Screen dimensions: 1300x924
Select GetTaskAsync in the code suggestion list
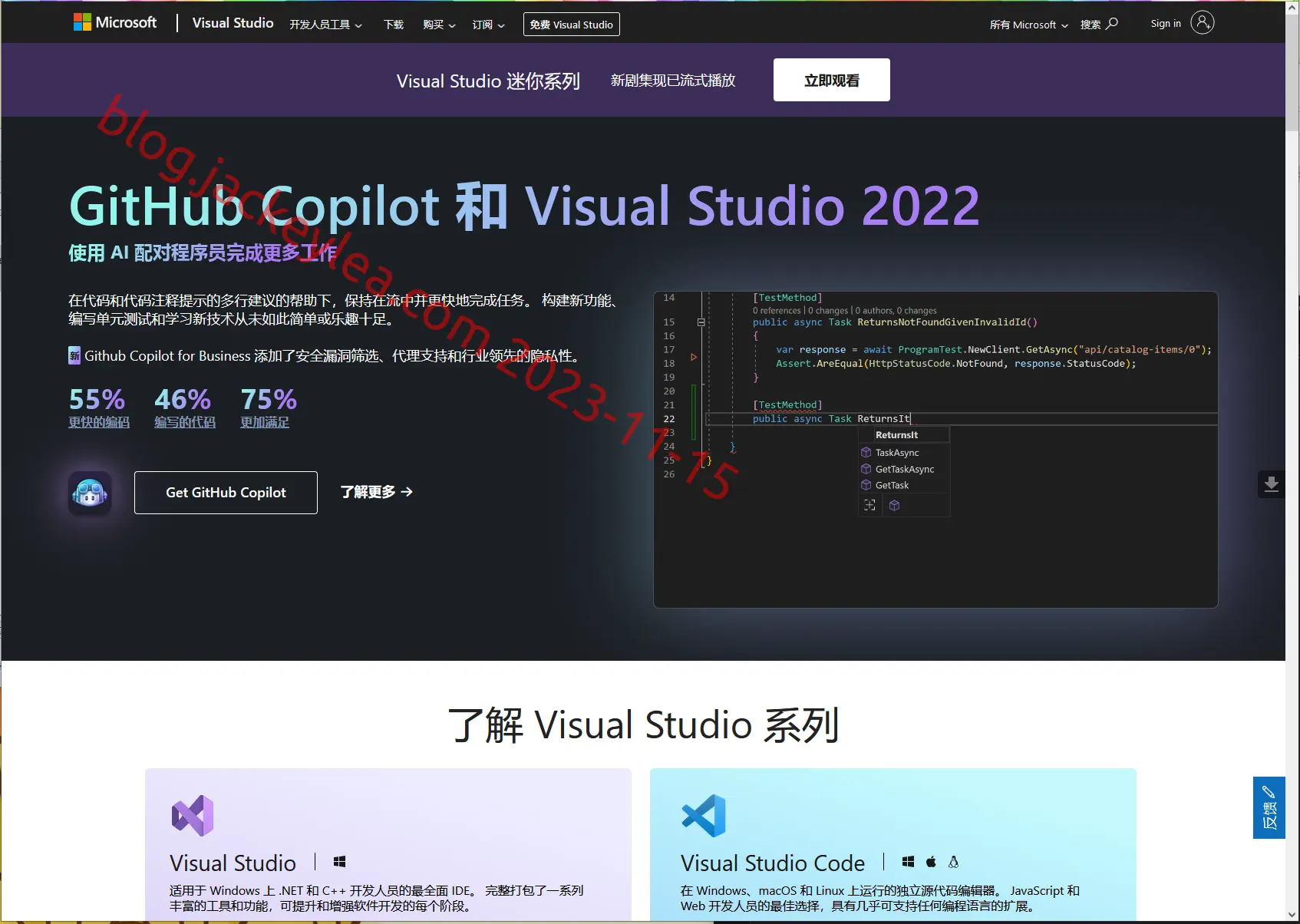[904, 469]
